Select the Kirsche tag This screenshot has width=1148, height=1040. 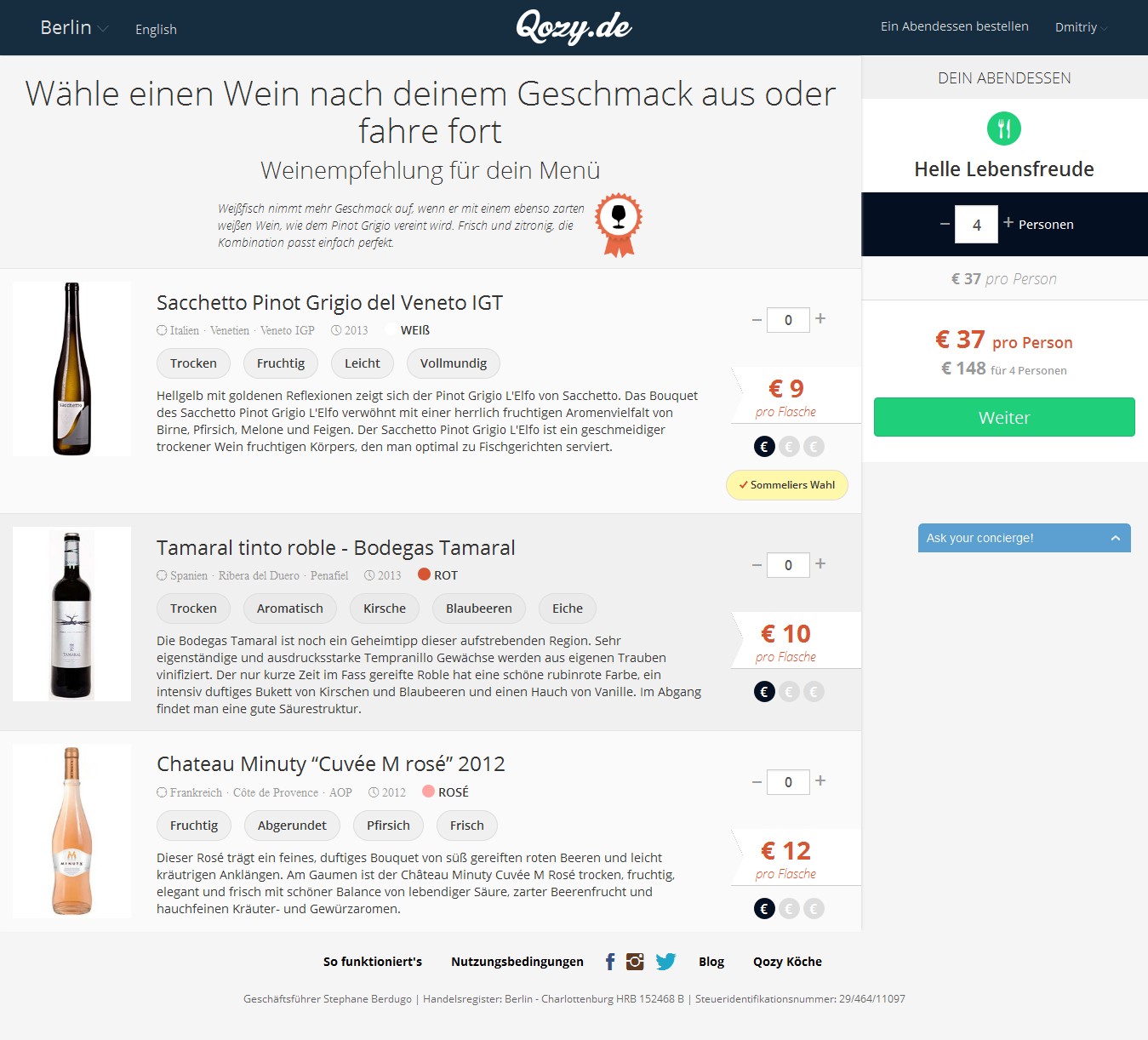pos(385,609)
